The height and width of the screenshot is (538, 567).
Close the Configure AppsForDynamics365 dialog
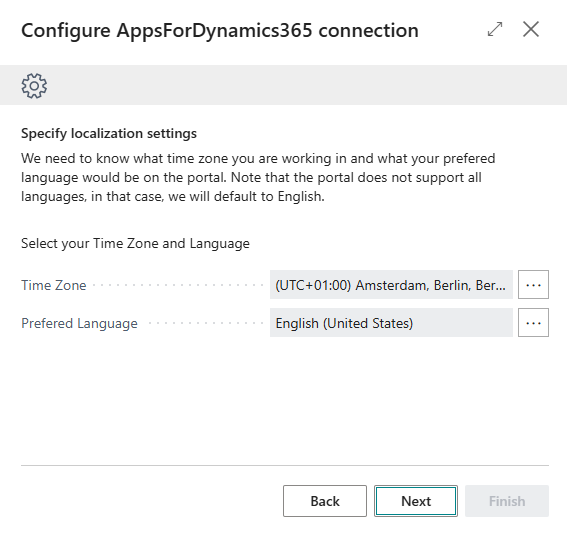[x=531, y=29]
